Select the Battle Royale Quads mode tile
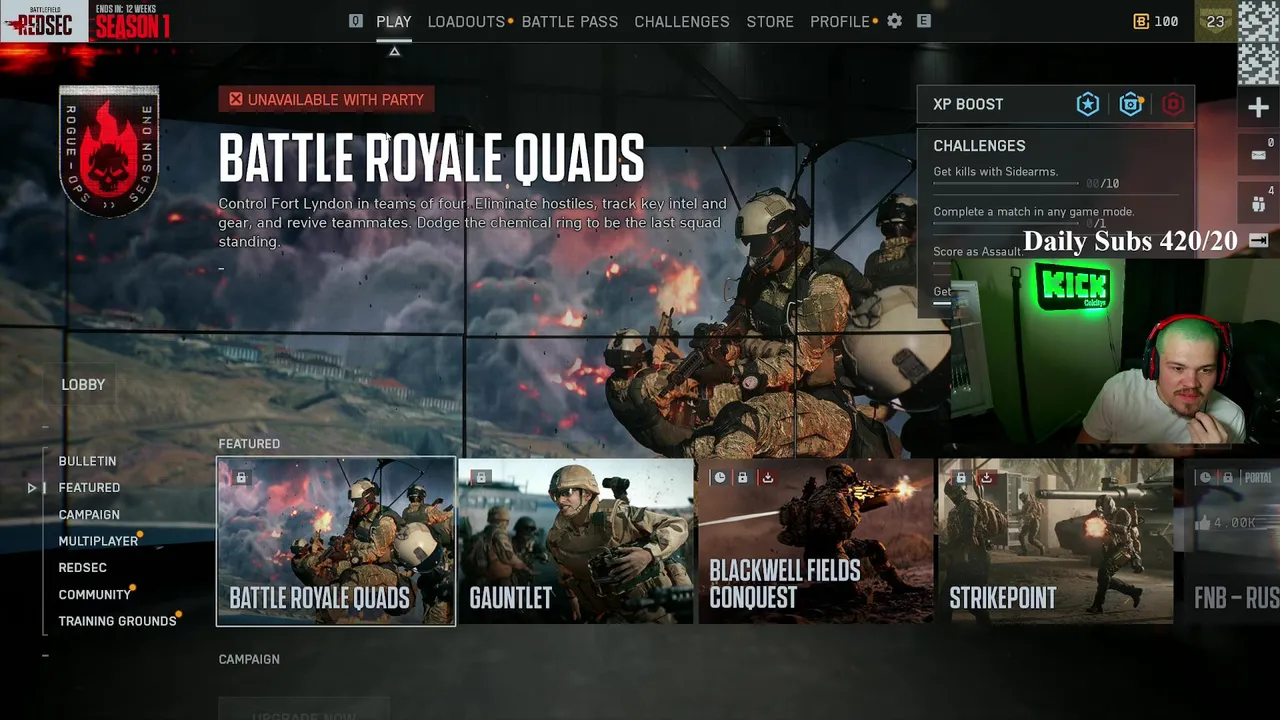Viewport: 1280px width, 720px height. [x=336, y=541]
